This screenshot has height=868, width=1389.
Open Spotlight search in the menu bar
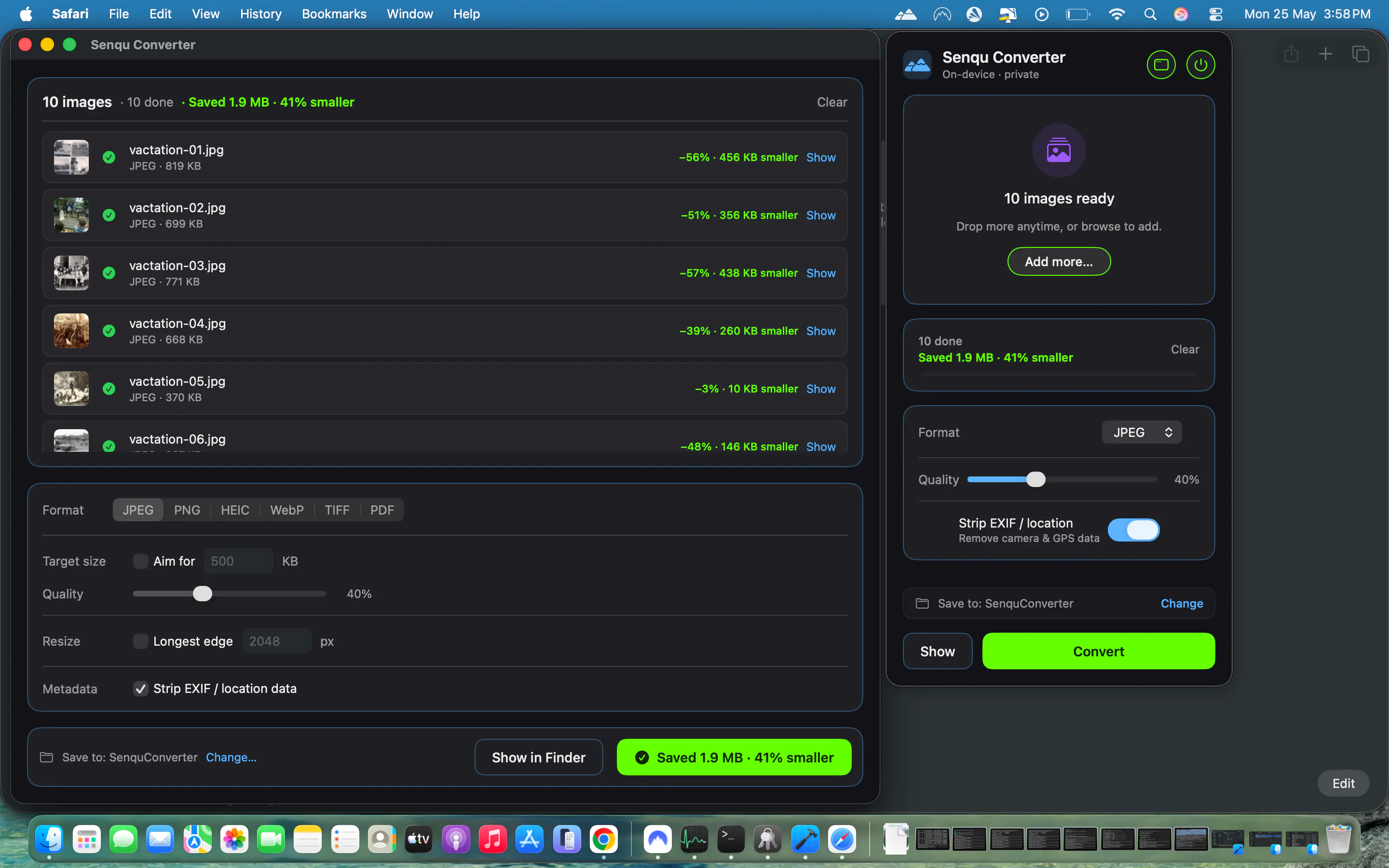(1150, 14)
